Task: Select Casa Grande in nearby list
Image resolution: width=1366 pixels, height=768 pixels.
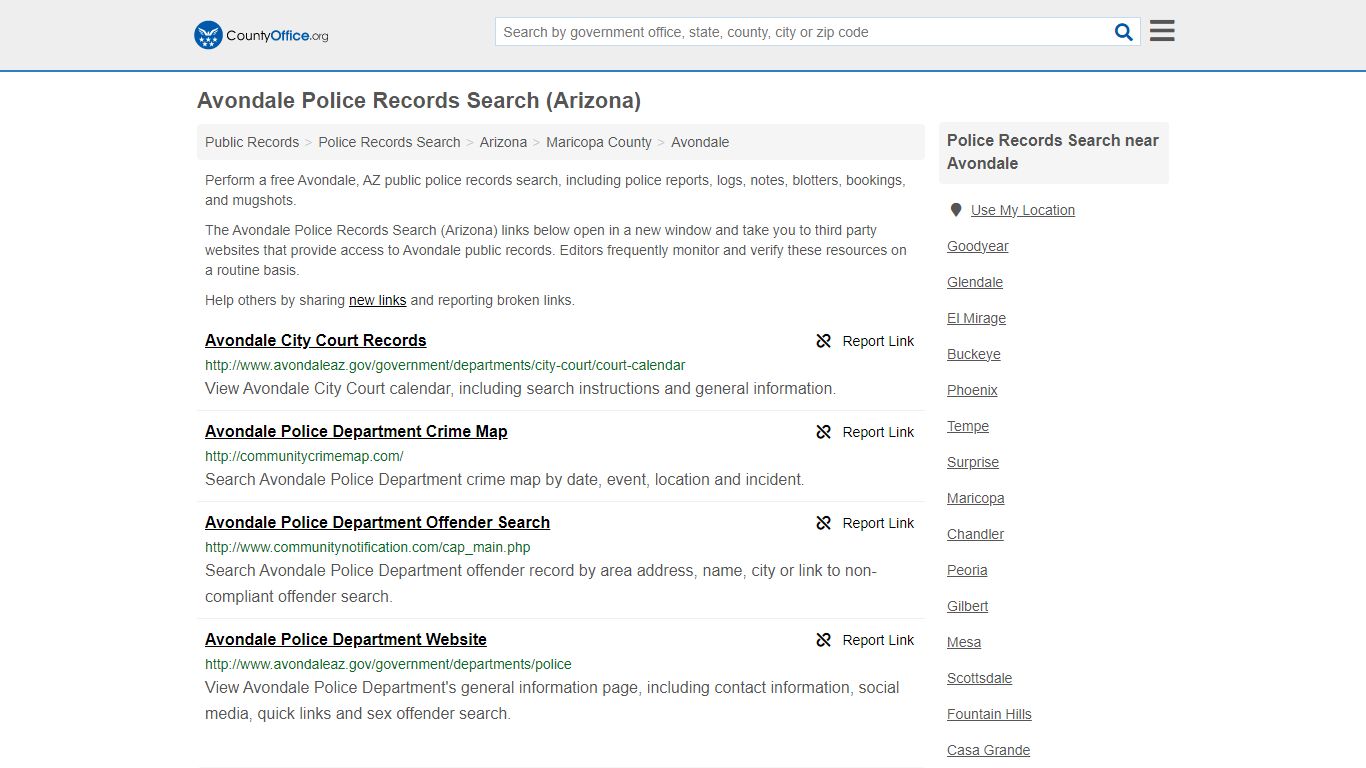Action: pyautogui.click(x=988, y=750)
